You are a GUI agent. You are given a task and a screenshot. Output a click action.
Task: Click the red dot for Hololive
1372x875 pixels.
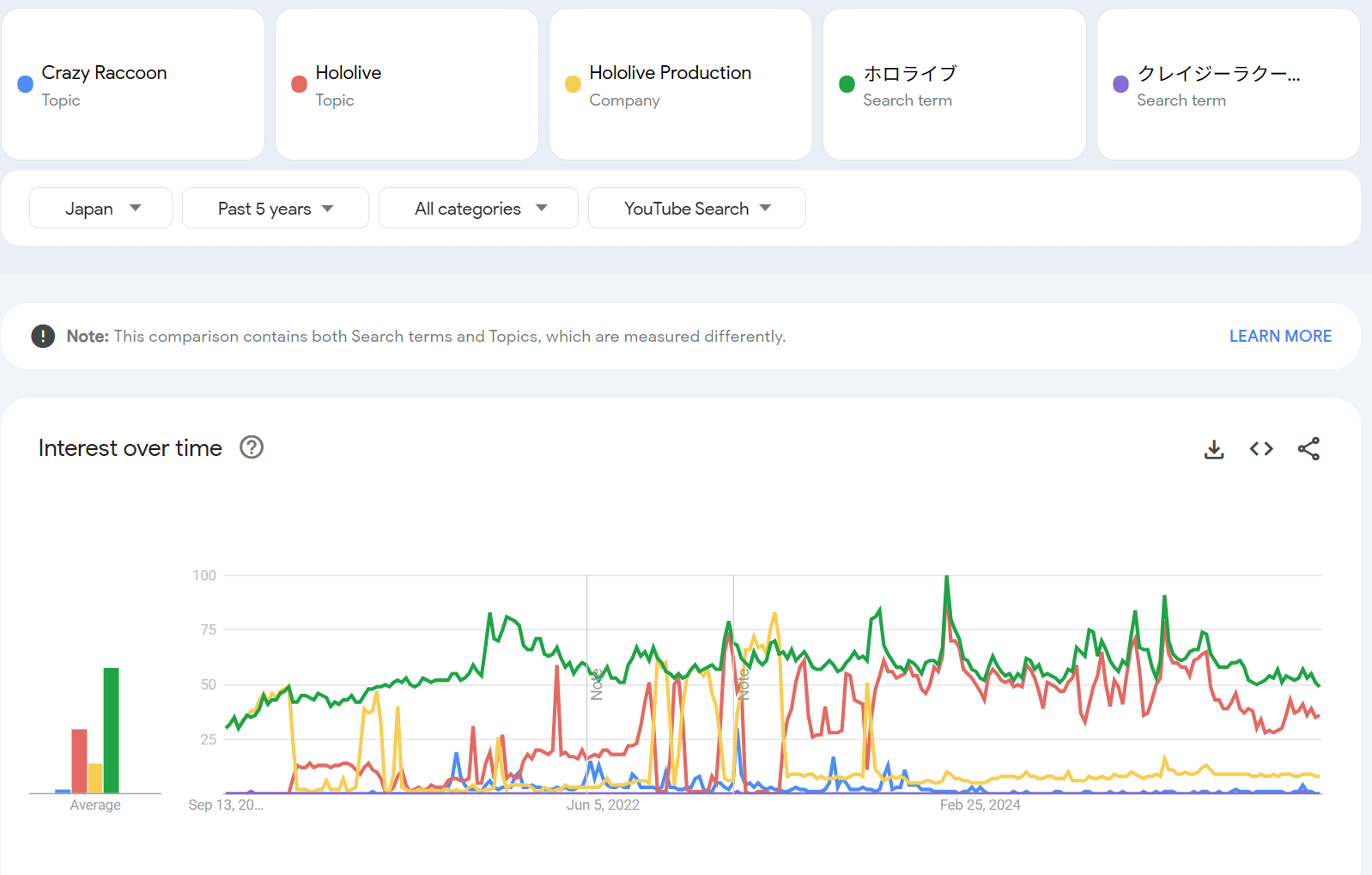click(300, 84)
